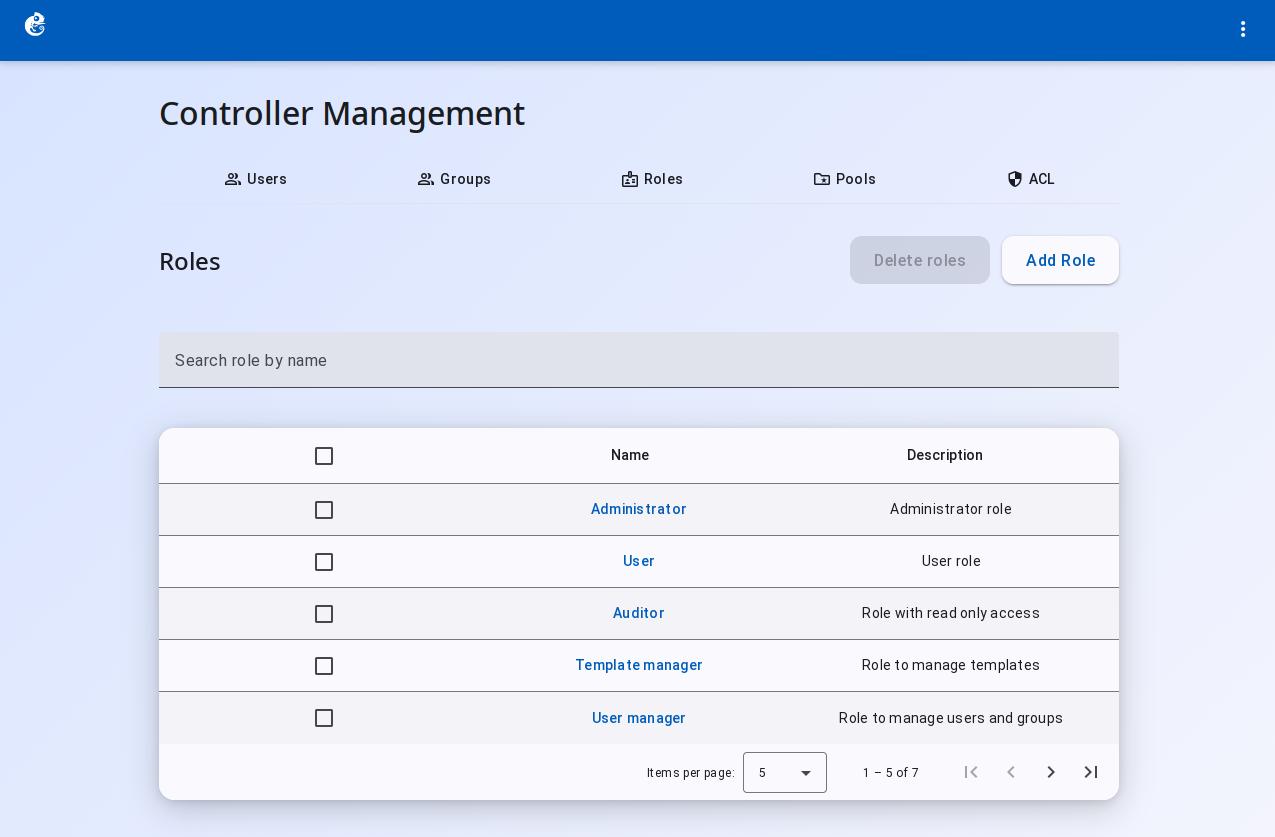The width and height of the screenshot is (1275, 837).
Task: Focus the Search role by name field
Action: click(x=639, y=360)
